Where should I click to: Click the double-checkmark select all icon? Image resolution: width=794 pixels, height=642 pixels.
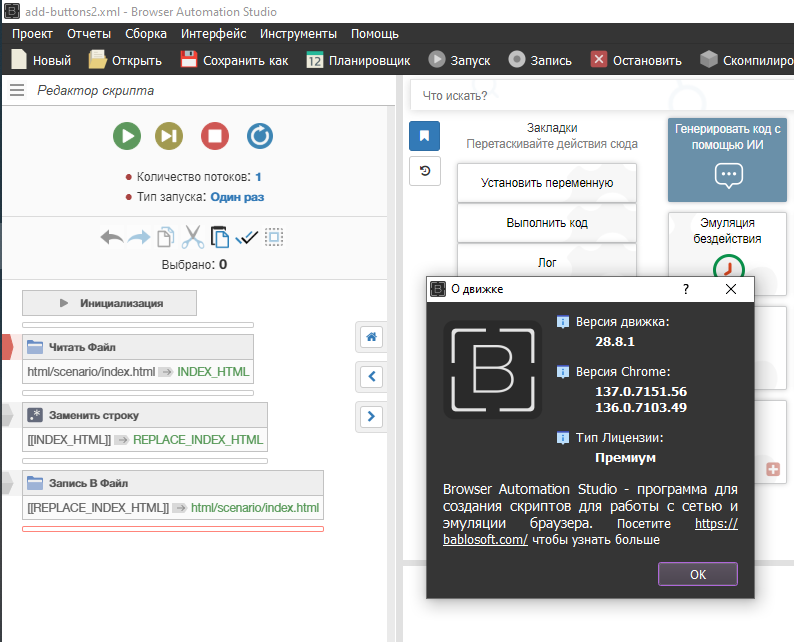pyautogui.click(x=246, y=237)
